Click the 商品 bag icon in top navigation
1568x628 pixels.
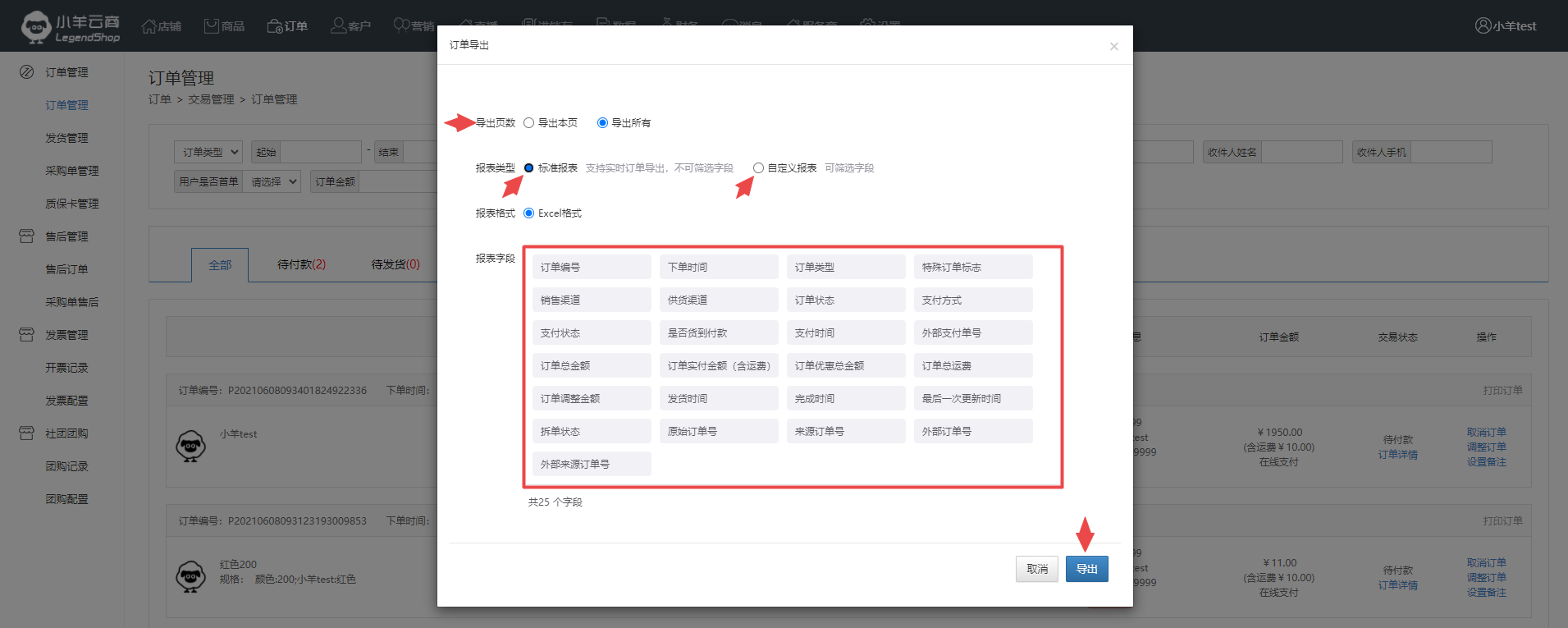(x=212, y=26)
